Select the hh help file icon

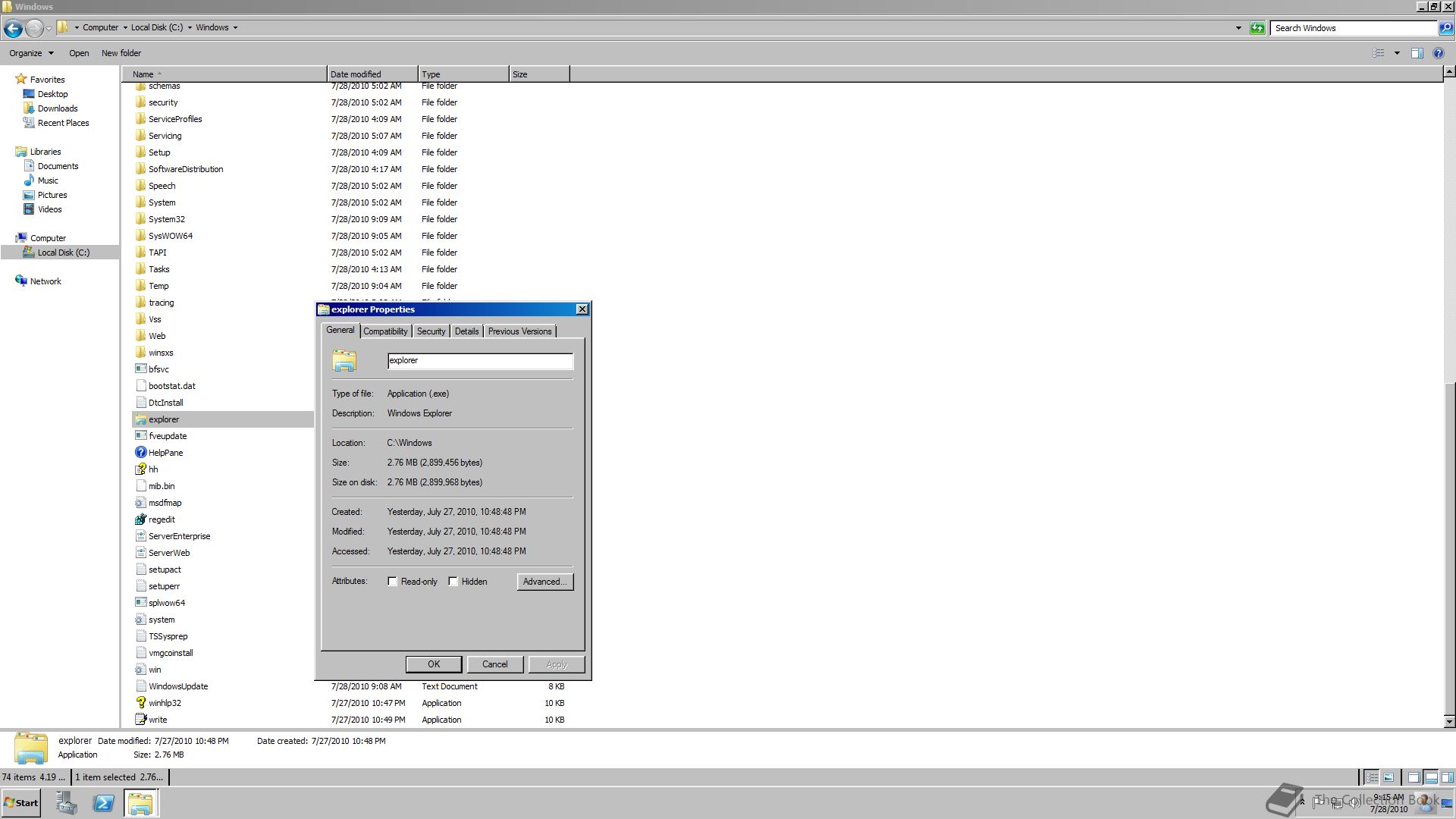pyautogui.click(x=140, y=469)
